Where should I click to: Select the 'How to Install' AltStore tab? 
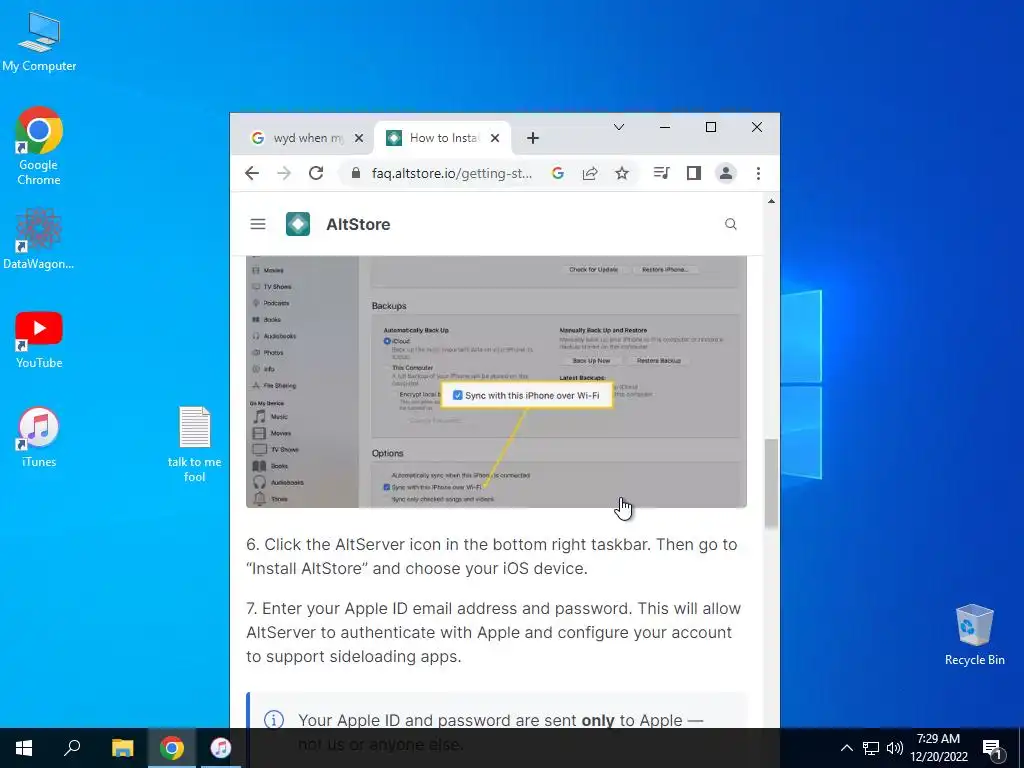pos(434,138)
